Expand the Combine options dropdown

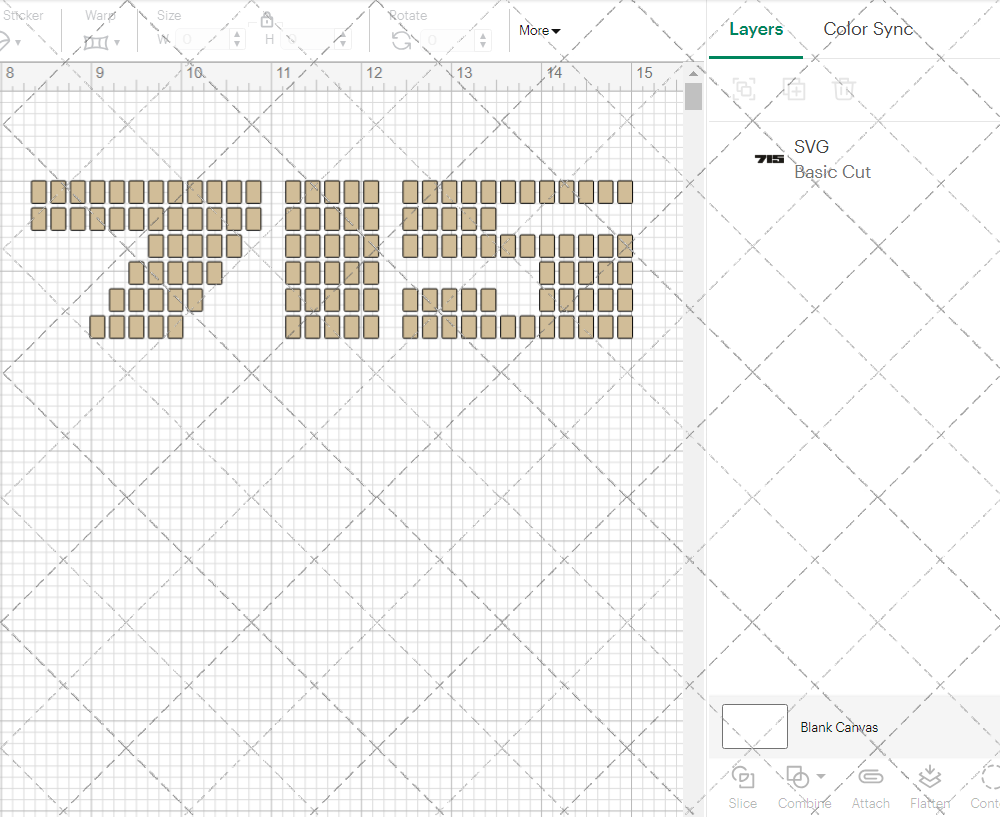(x=821, y=776)
